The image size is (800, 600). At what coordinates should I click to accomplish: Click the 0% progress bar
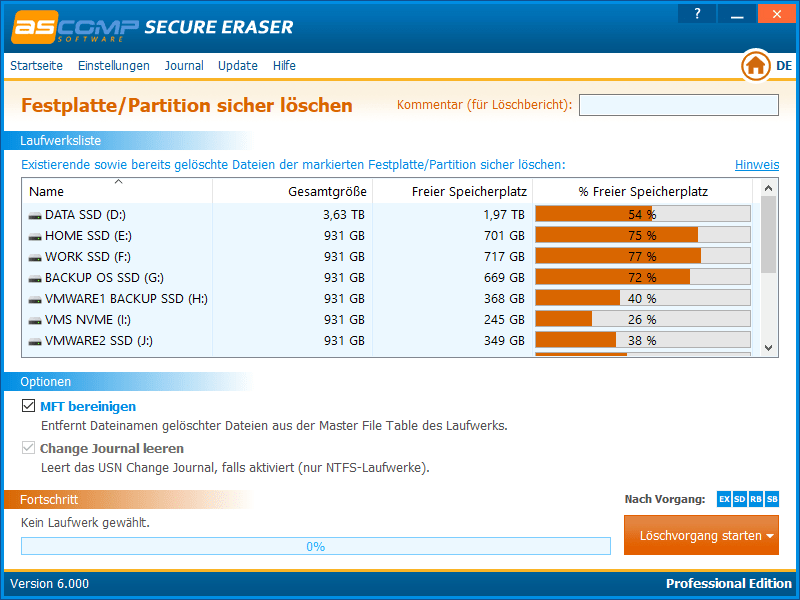(315, 546)
